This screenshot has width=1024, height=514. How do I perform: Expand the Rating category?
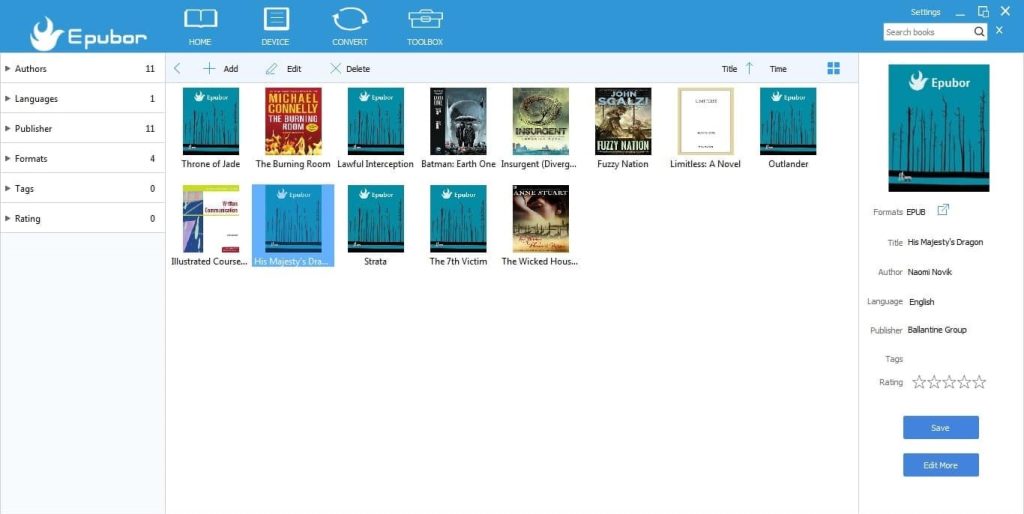[82, 219]
